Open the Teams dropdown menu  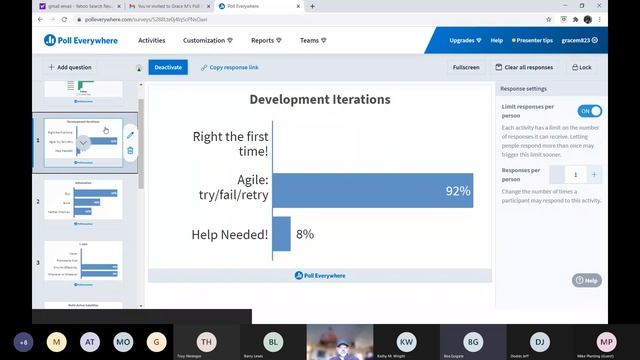point(313,40)
